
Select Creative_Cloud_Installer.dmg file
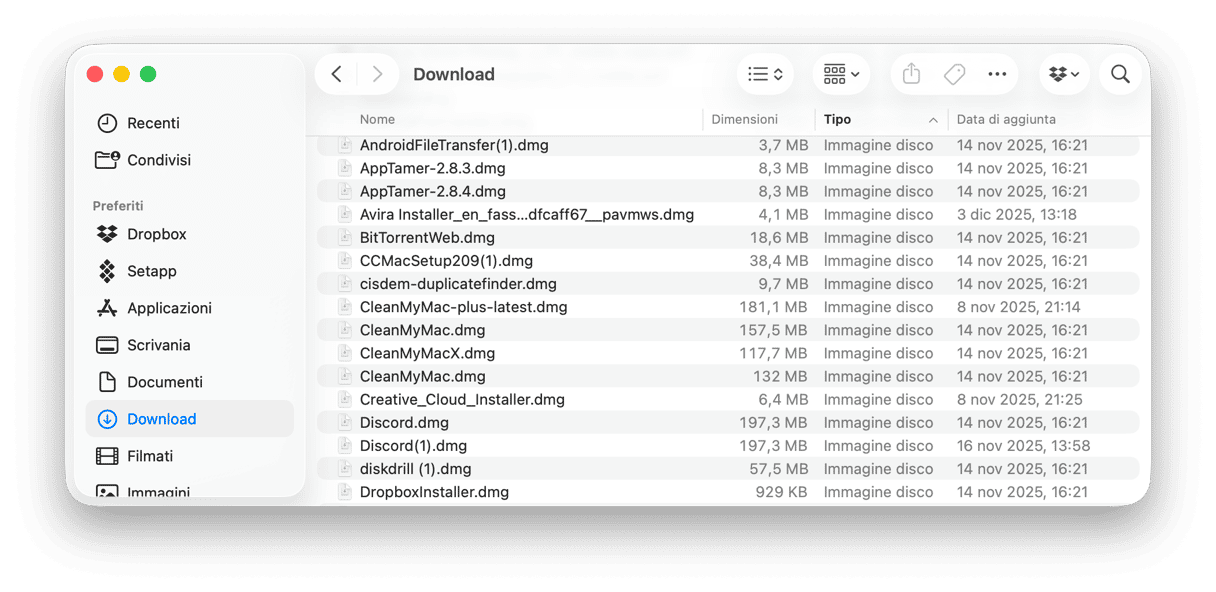[x=728, y=399]
